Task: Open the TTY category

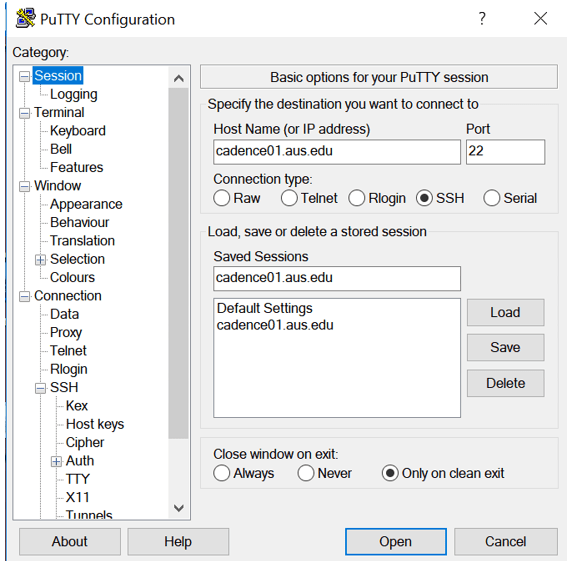Action: [x=78, y=479]
